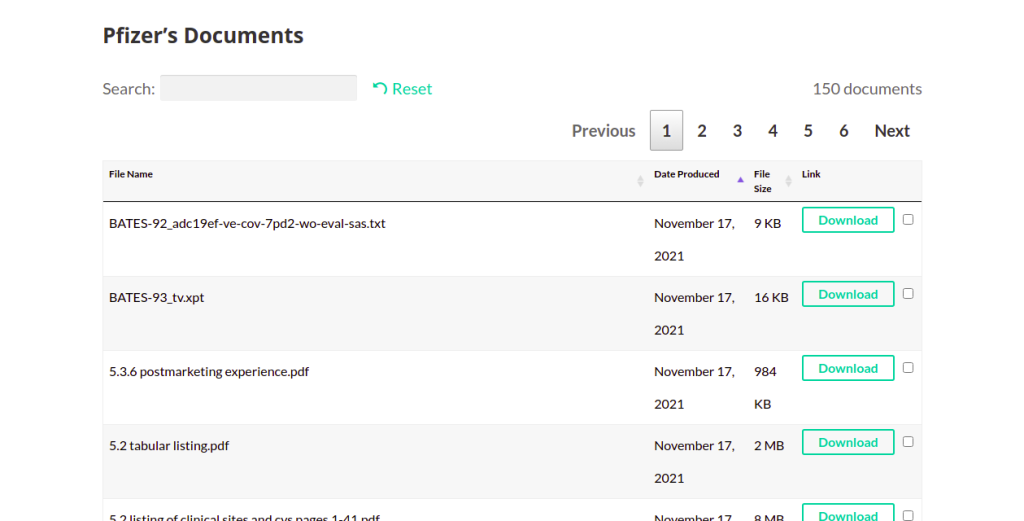The width and height of the screenshot is (1024, 521).
Task: Click the File Name column header
Action: point(131,174)
